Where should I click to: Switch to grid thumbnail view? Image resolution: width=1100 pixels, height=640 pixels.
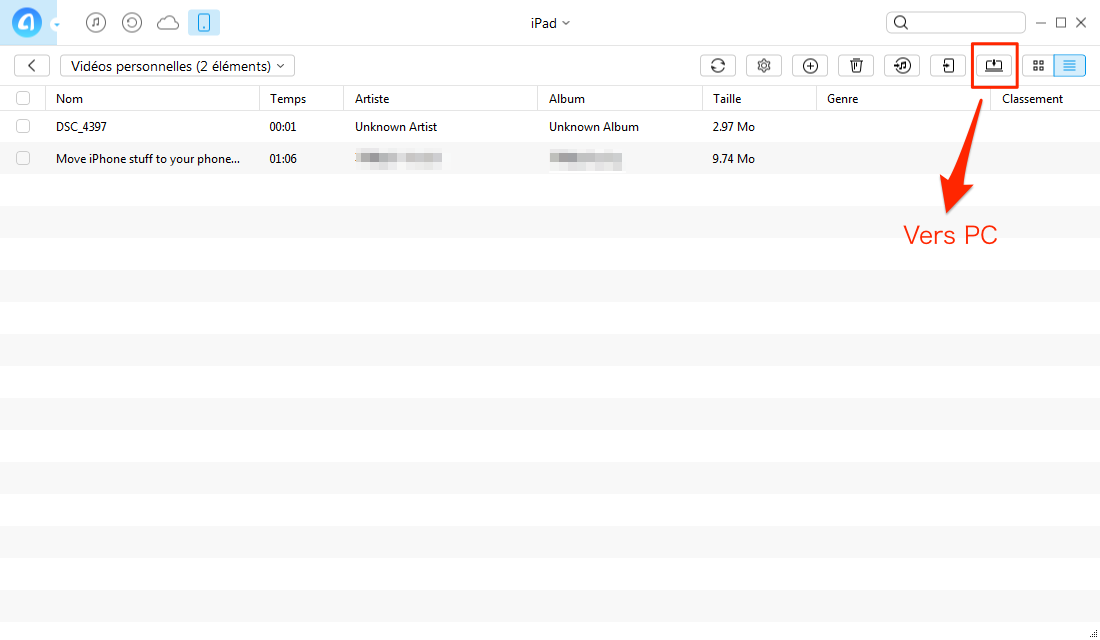pyautogui.click(x=1038, y=65)
